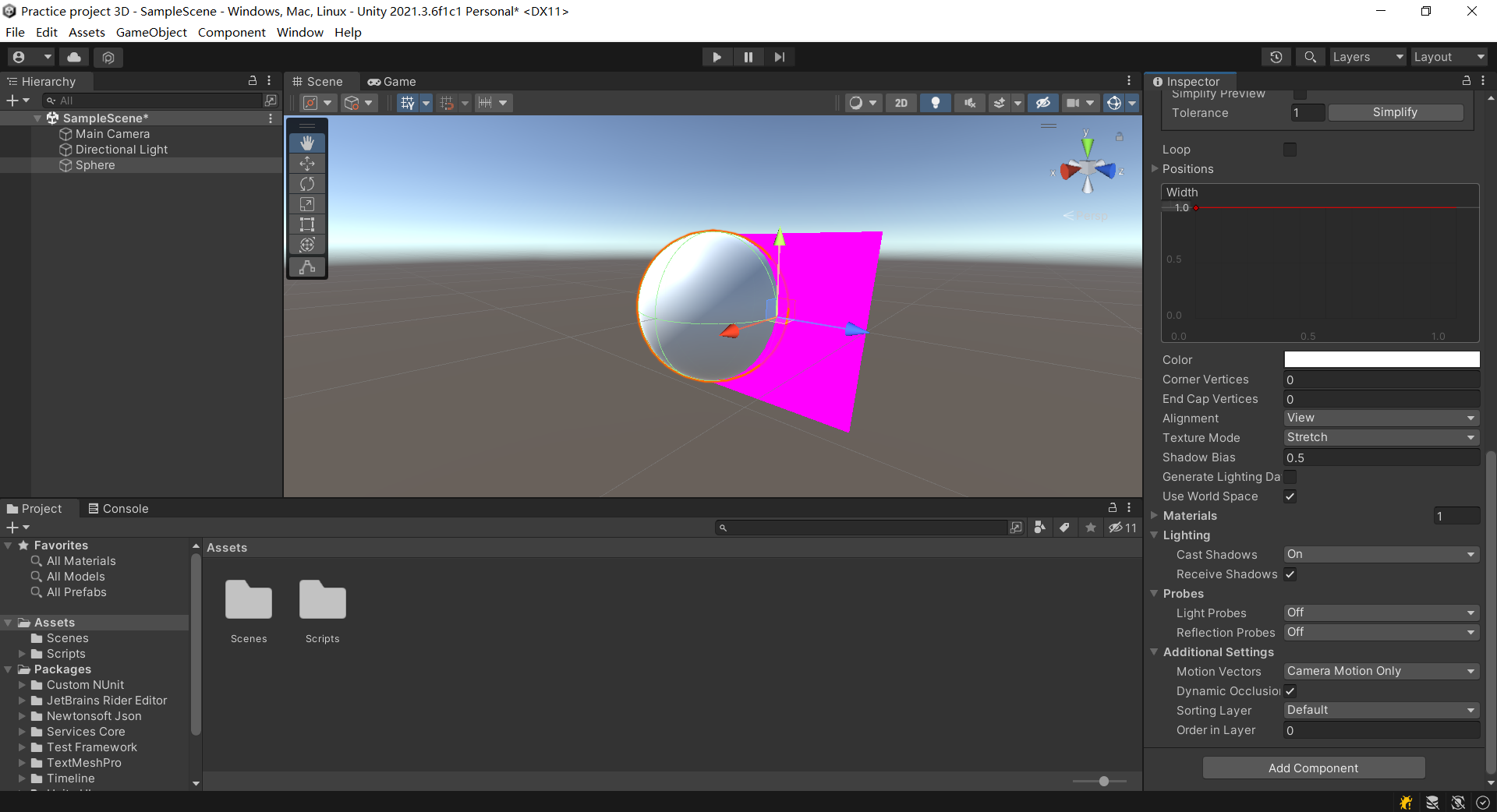Screen dimensions: 1497x812
Task: Open the Light Probes dropdown
Action: pyautogui.click(x=1382, y=613)
